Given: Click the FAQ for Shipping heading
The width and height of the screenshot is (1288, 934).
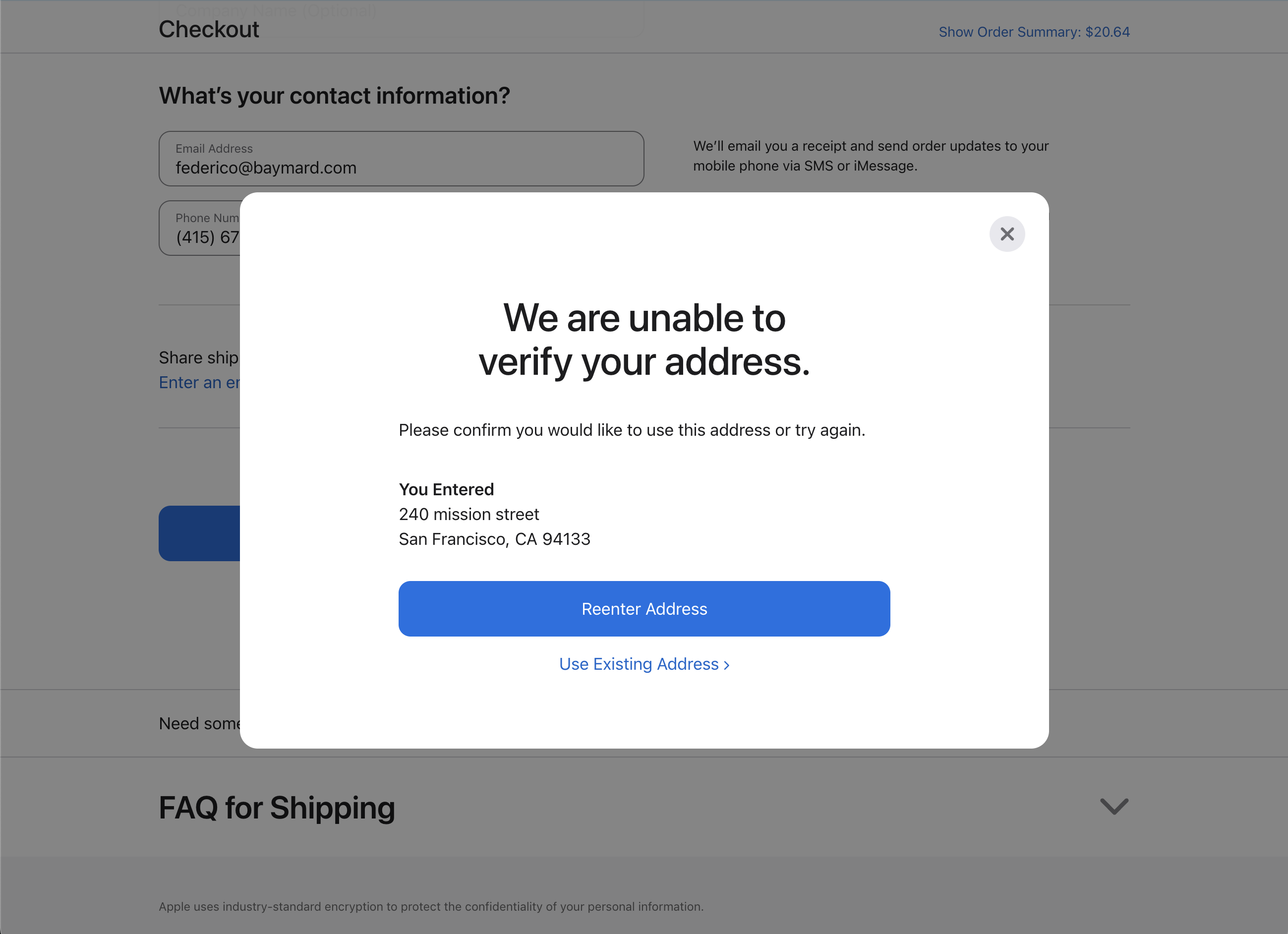Looking at the screenshot, I should click(277, 808).
